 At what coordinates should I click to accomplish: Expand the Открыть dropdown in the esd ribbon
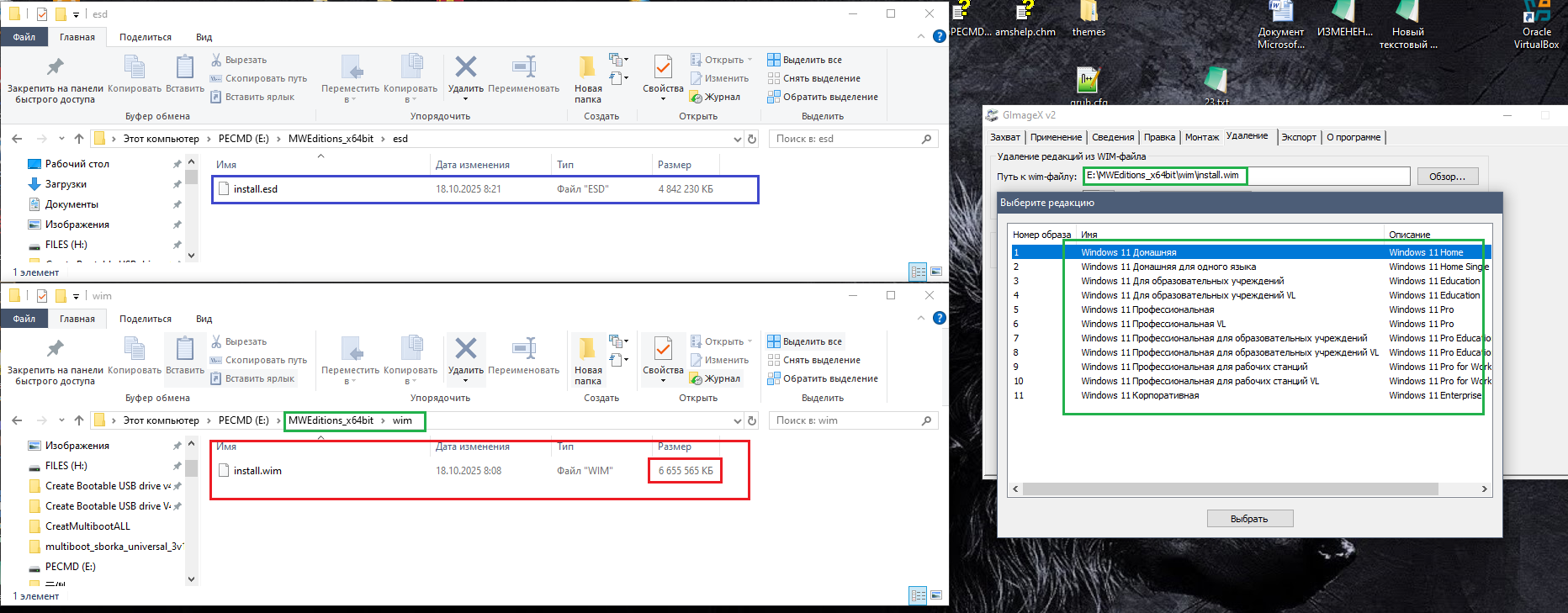pyautogui.click(x=750, y=60)
